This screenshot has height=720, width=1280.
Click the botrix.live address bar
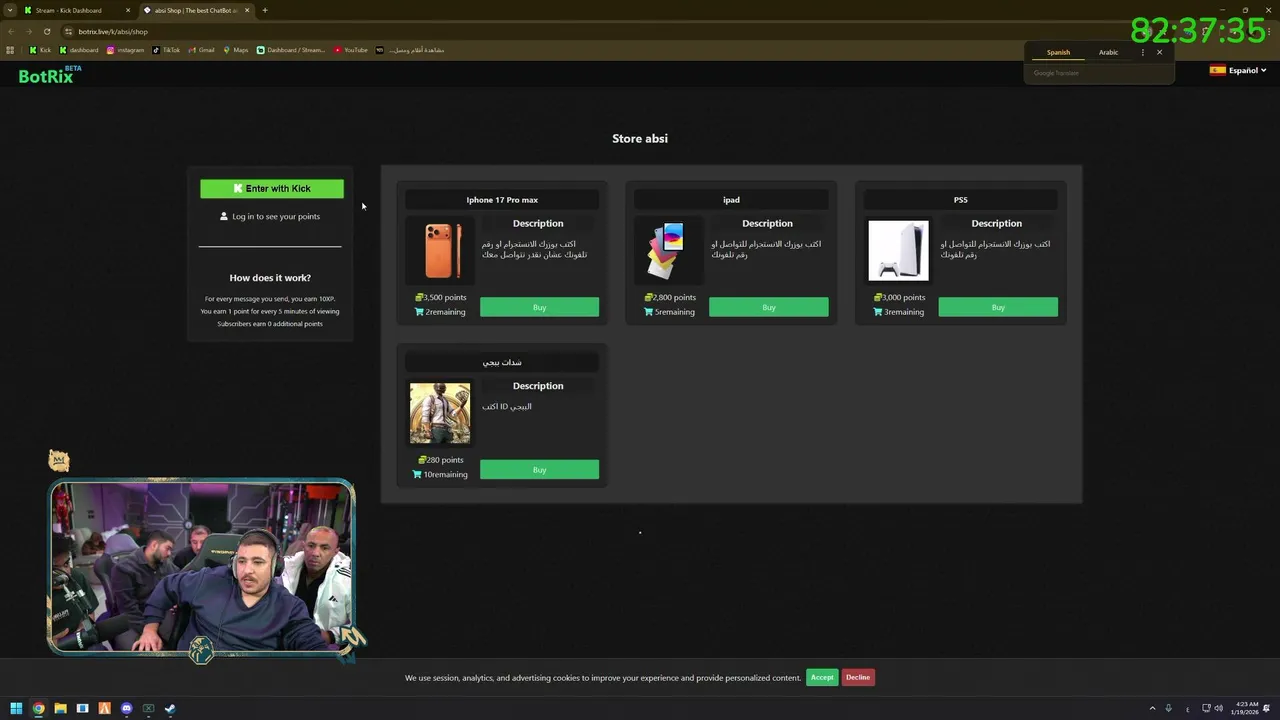[x=113, y=31]
